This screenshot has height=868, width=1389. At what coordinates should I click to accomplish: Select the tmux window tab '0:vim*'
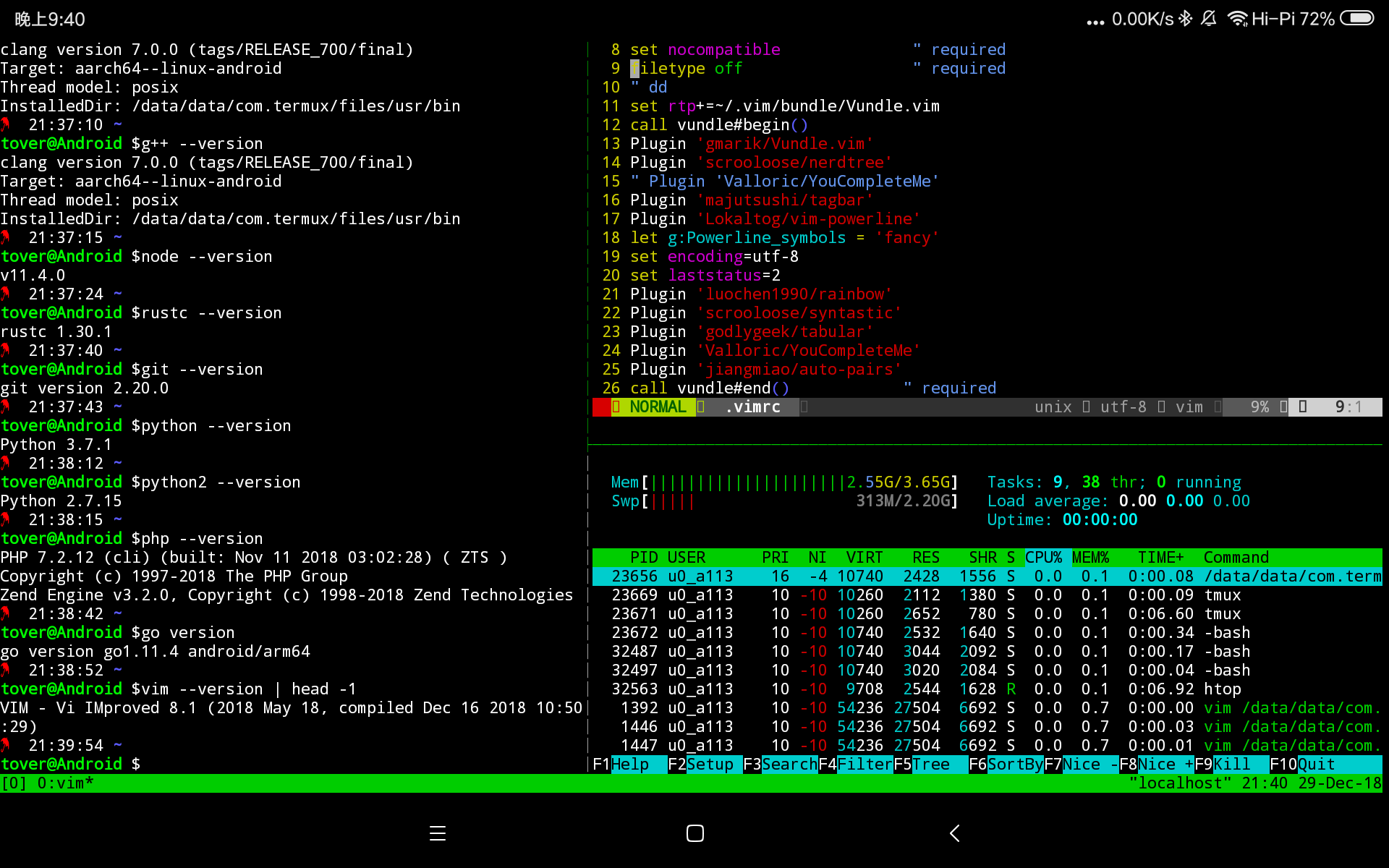[66, 783]
